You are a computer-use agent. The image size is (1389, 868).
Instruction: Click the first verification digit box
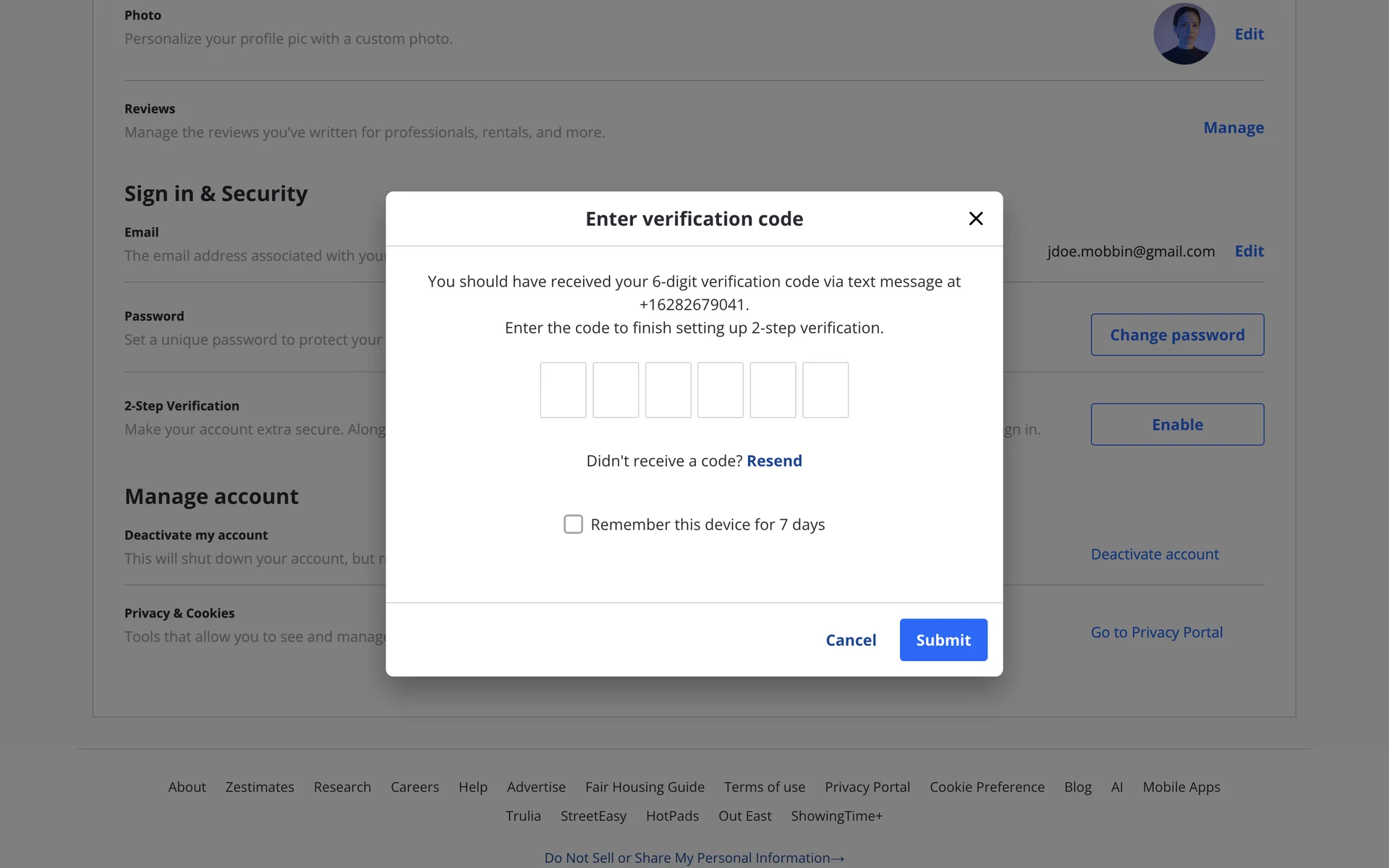563,390
